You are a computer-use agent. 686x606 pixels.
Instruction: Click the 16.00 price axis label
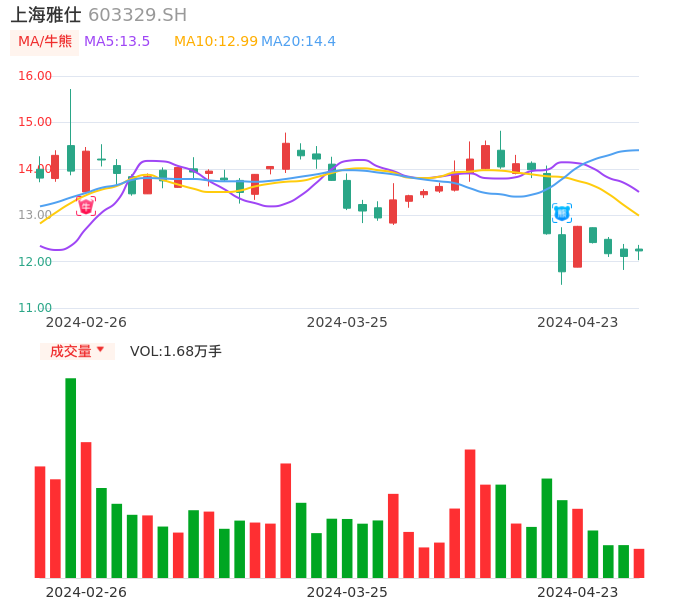(x=35, y=76)
